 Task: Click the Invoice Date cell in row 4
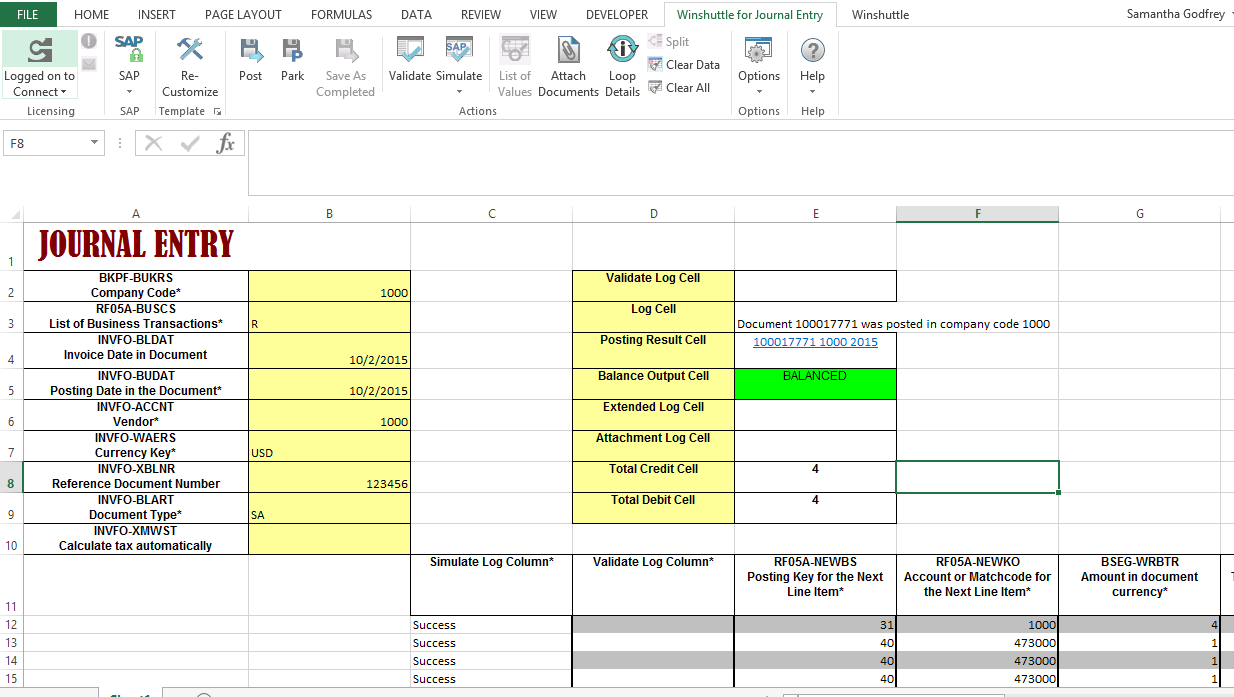329,350
